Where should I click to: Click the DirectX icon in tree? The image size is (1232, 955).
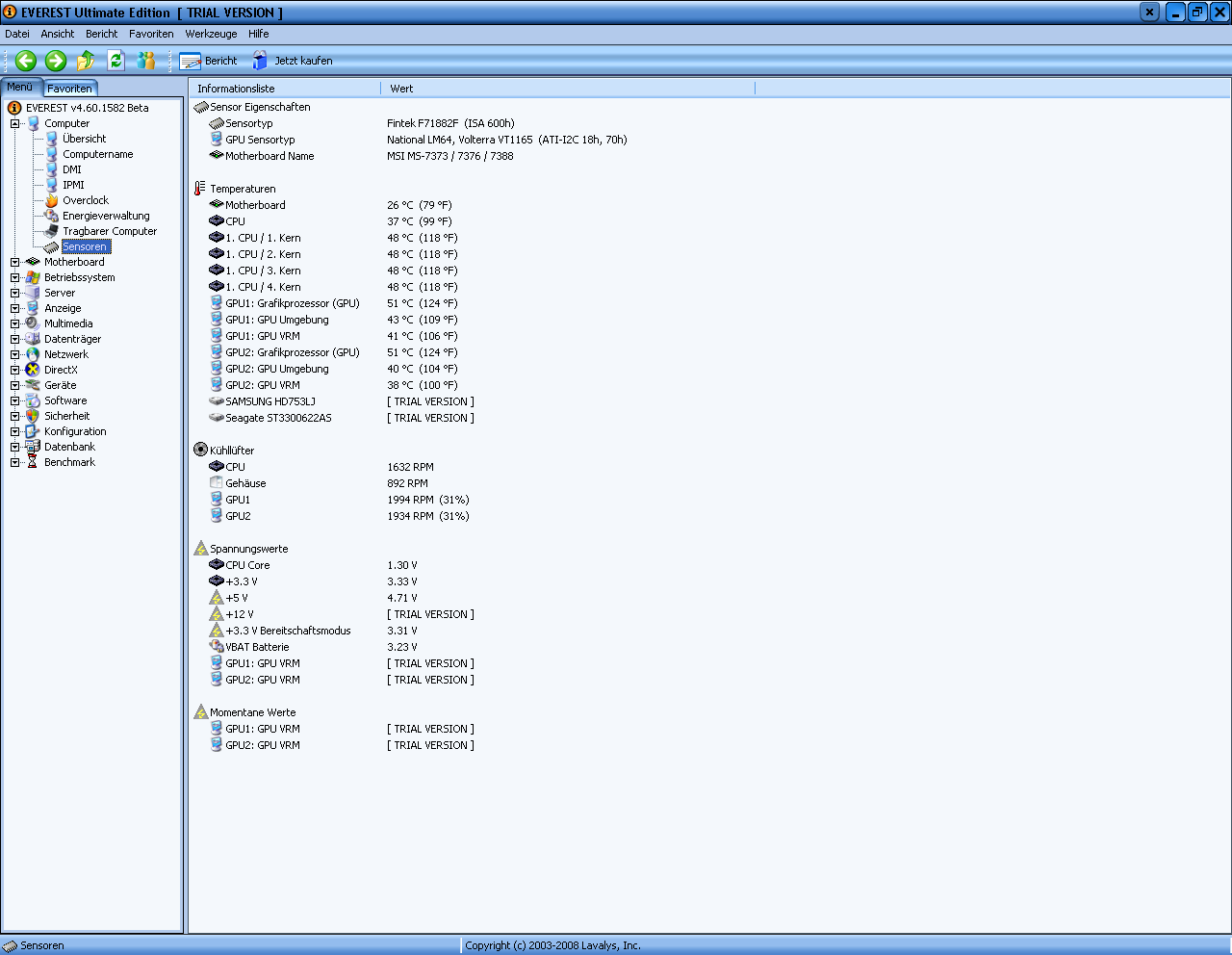point(33,370)
